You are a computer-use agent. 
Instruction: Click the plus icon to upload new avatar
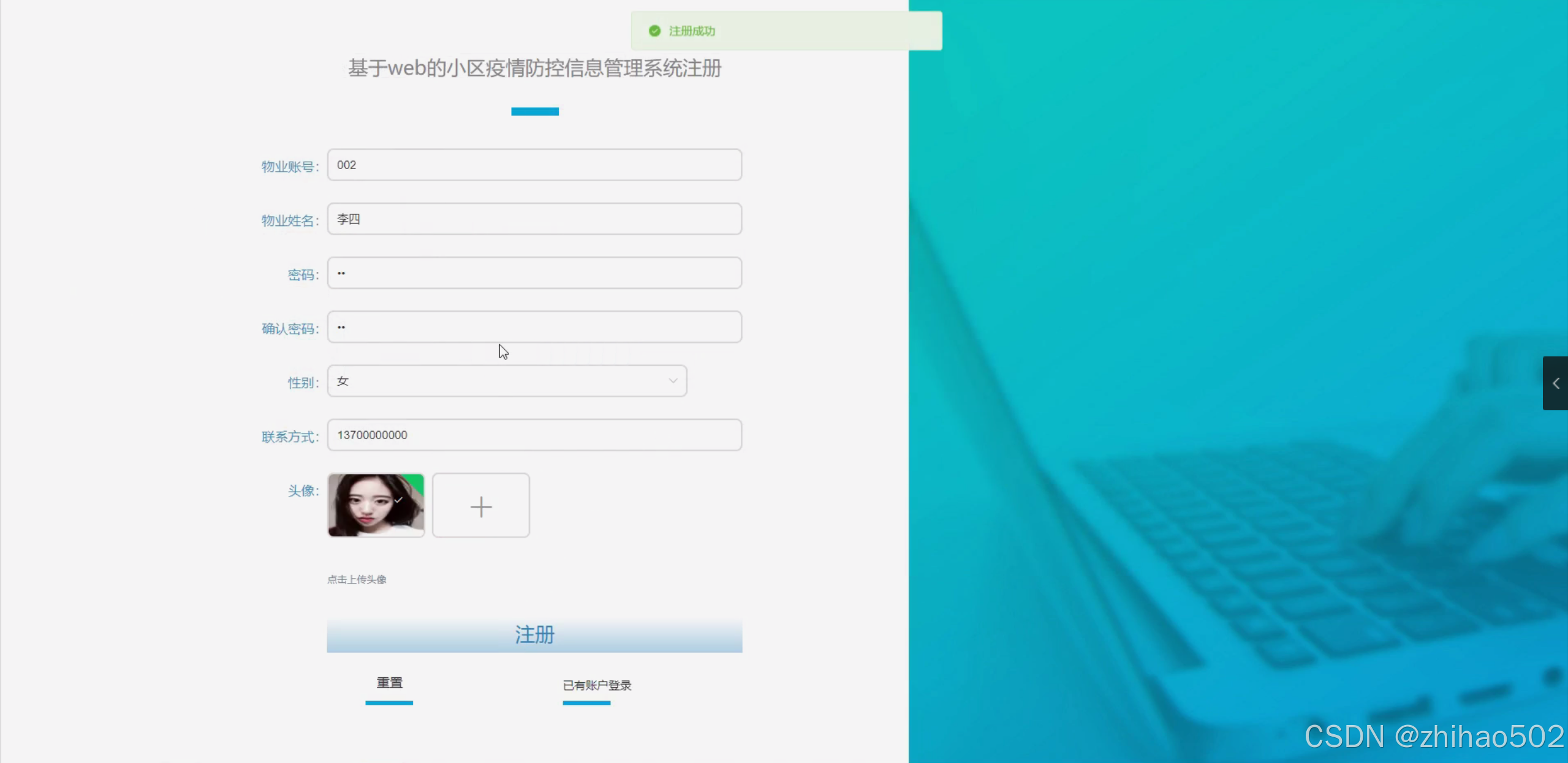pos(480,505)
